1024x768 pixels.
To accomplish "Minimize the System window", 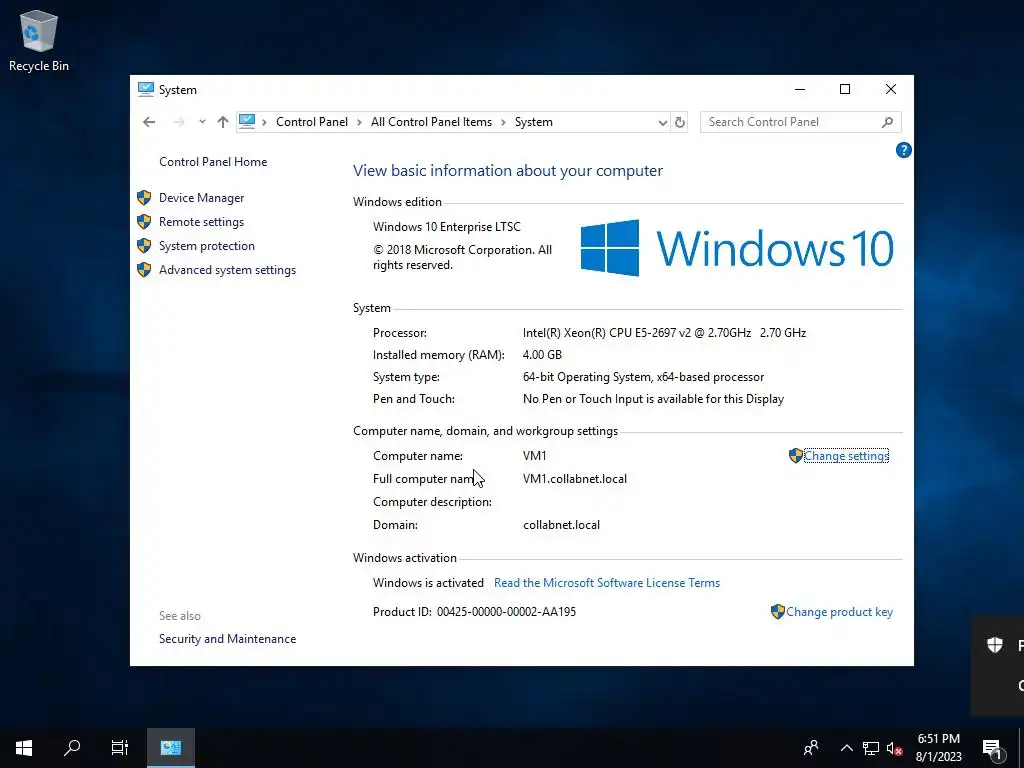I will pyautogui.click(x=800, y=89).
